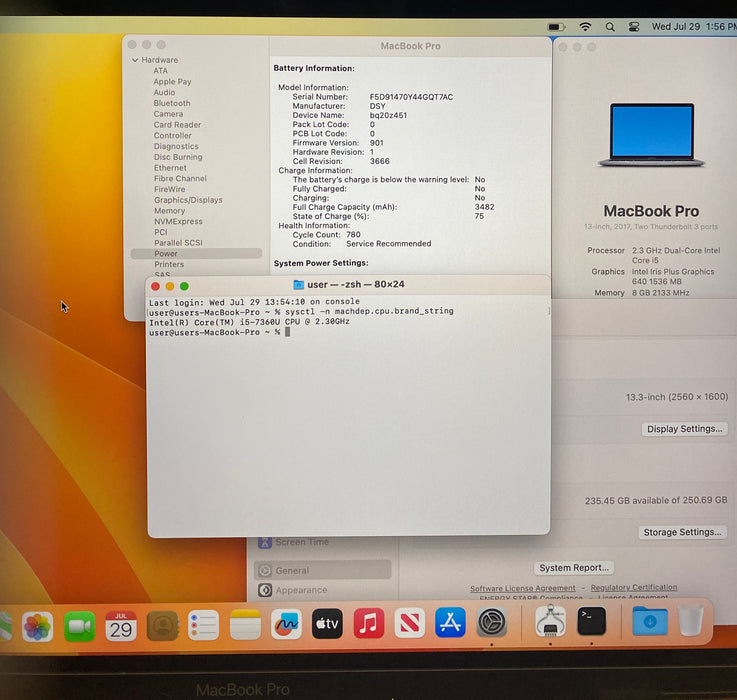Select PCI in the hardware list

(x=161, y=232)
